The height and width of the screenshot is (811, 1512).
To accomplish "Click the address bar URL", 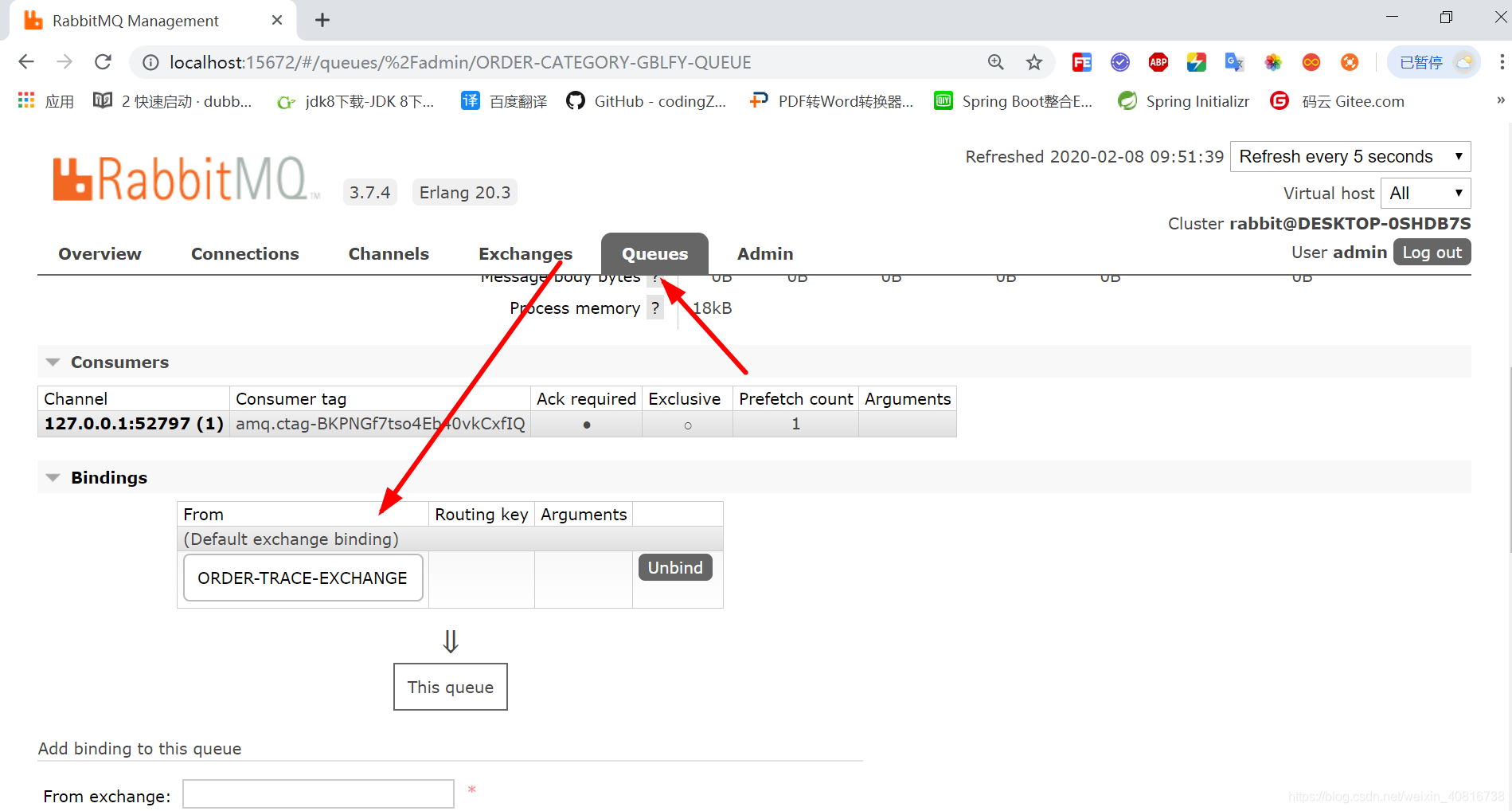I will [x=460, y=62].
